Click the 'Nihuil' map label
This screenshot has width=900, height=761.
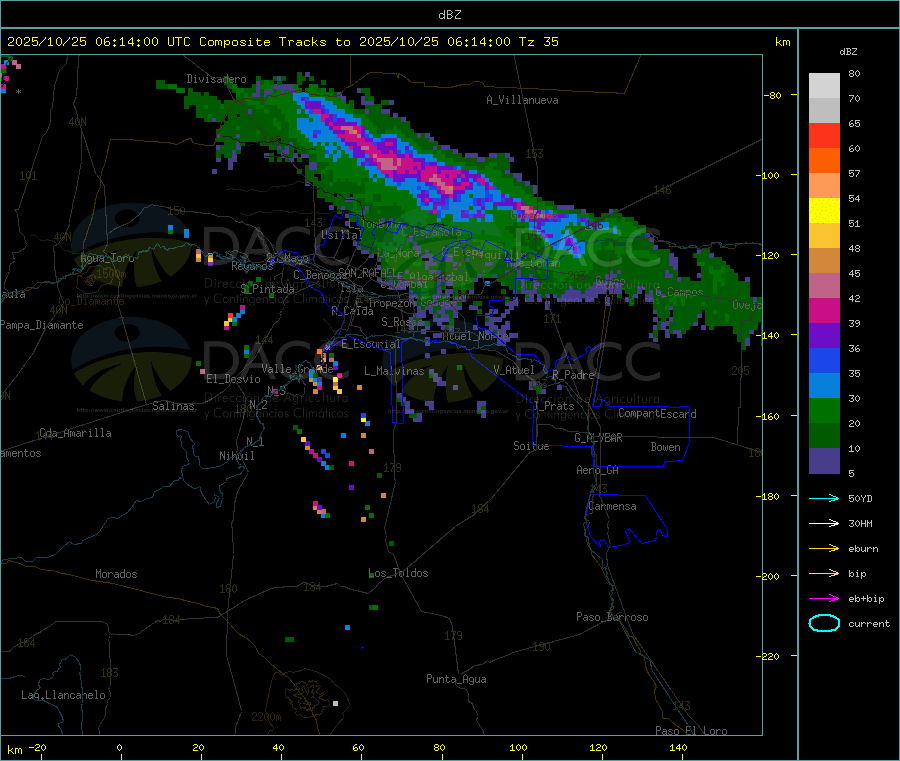(237, 456)
